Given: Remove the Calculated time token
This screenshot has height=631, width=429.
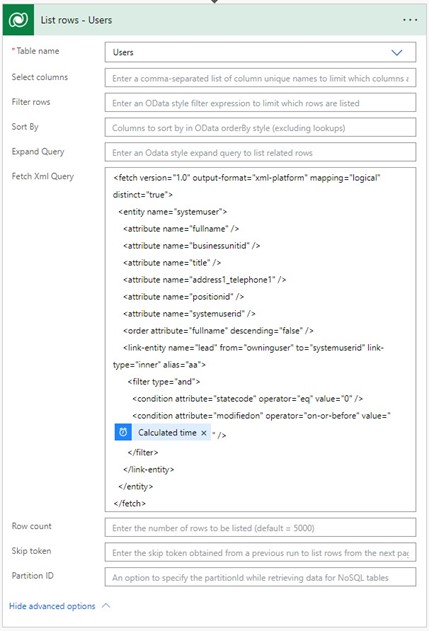Looking at the screenshot, I should pyautogui.click(x=204, y=433).
